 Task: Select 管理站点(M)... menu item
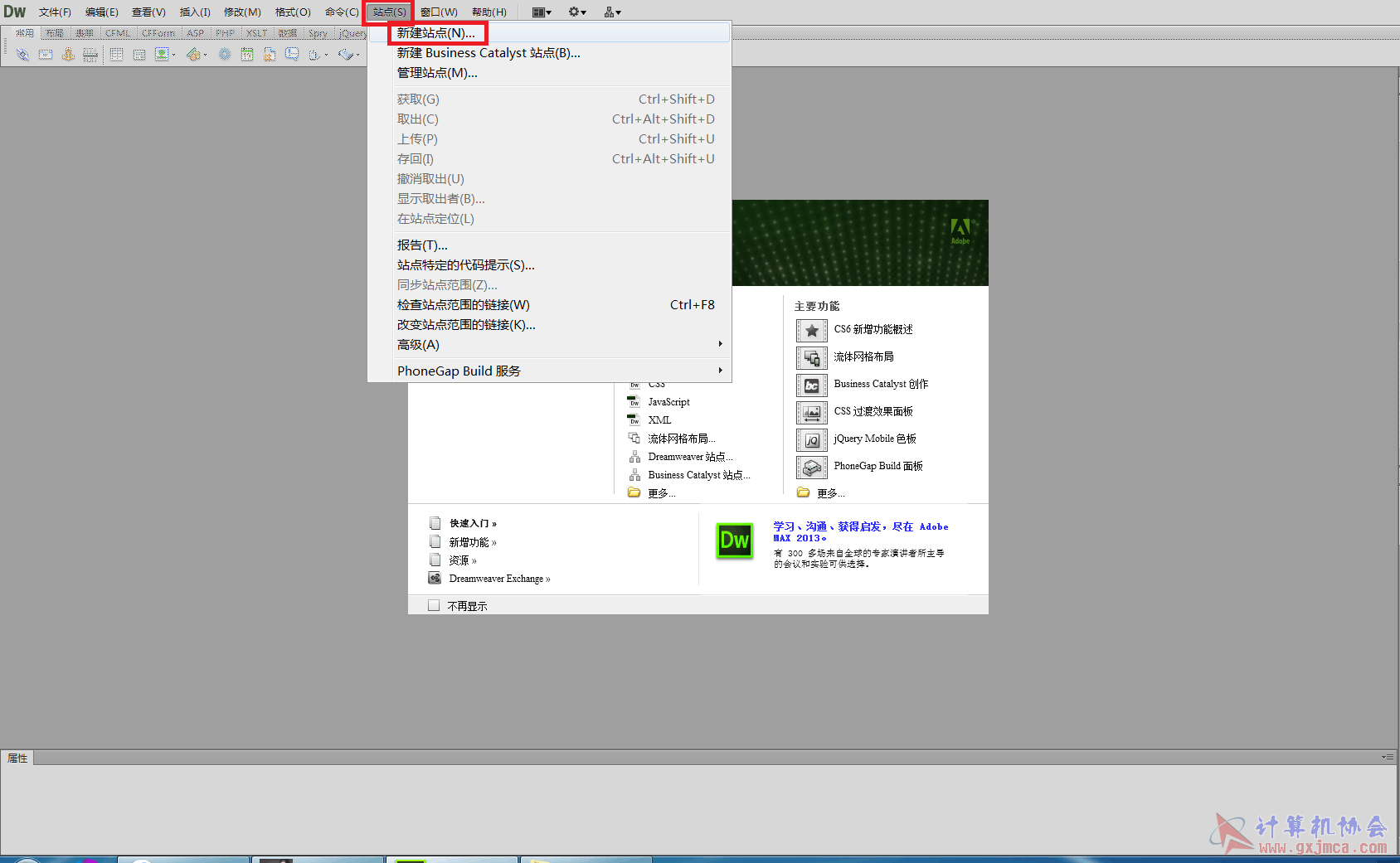coord(549,73)
